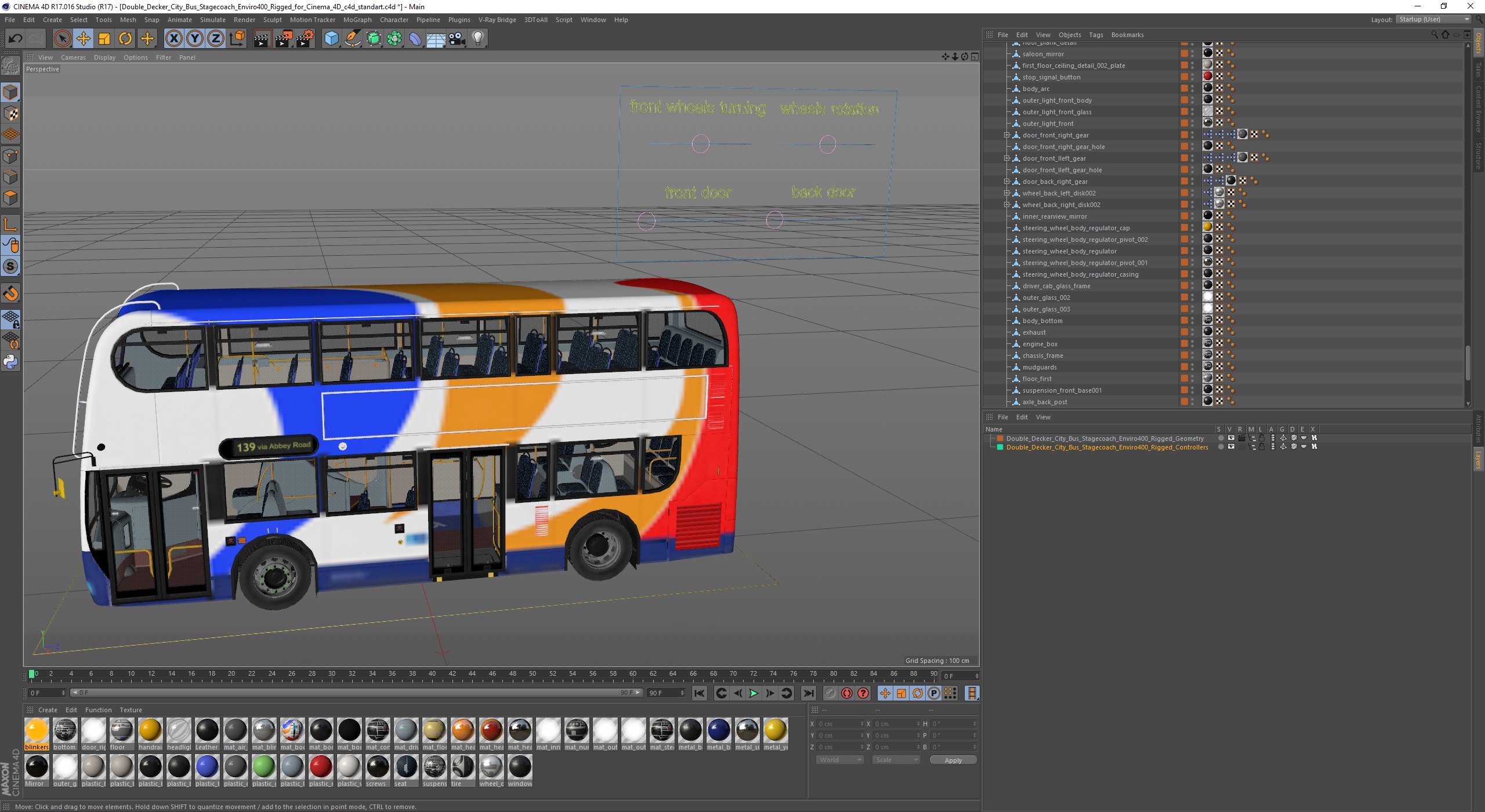Image resolution: width=1485 pixels, height=812 pixels.
Task: Open the Python script icon in sidebar
Action: (10, 362)
